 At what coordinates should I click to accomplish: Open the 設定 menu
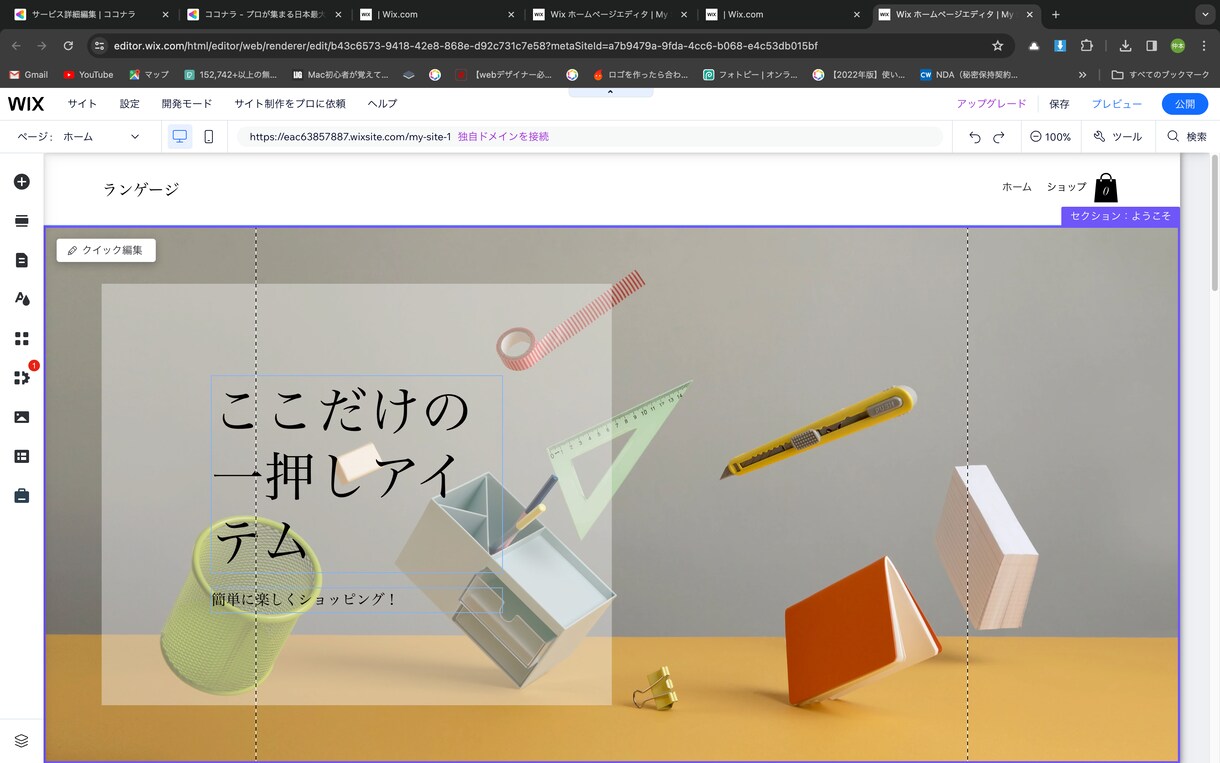pyautogui.click(x=130, y=104)
